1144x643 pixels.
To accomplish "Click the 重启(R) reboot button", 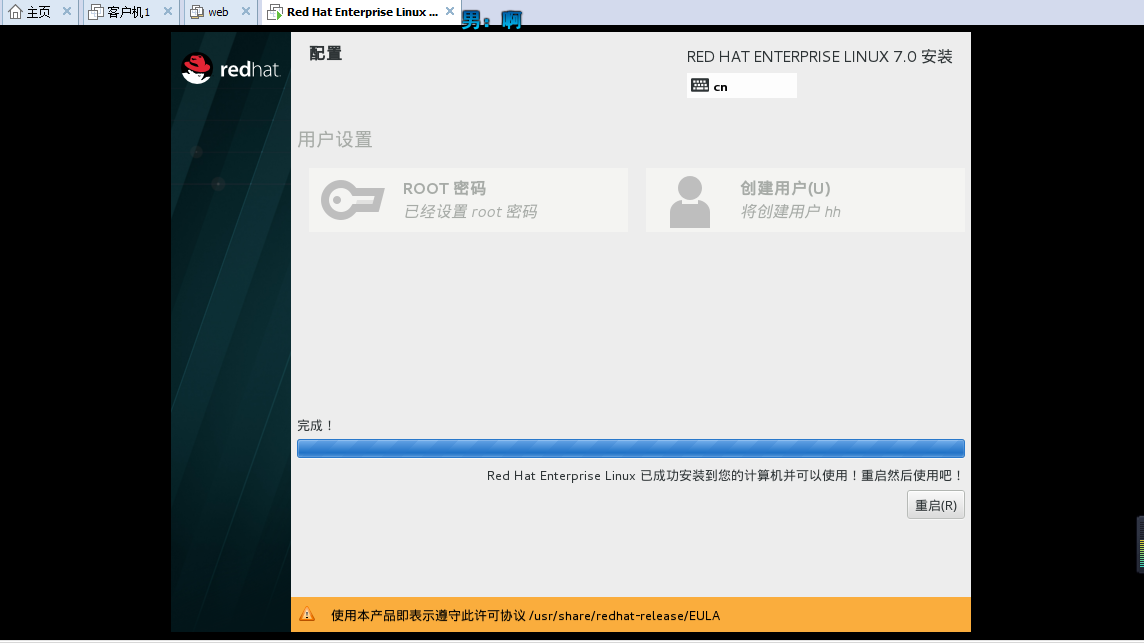I will [935, 505].
